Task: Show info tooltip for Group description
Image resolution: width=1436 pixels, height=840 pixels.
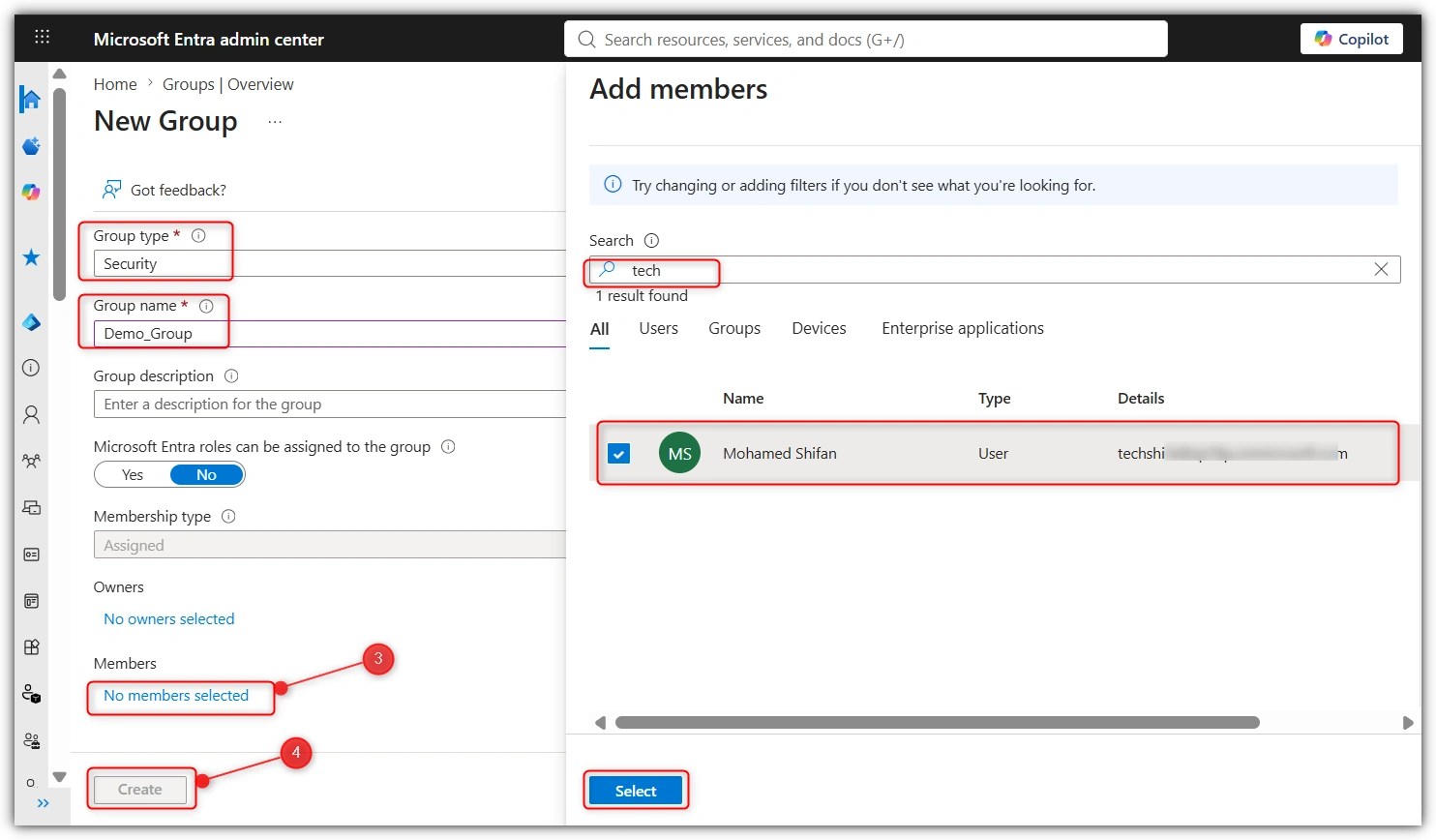Action: [231, 375]
